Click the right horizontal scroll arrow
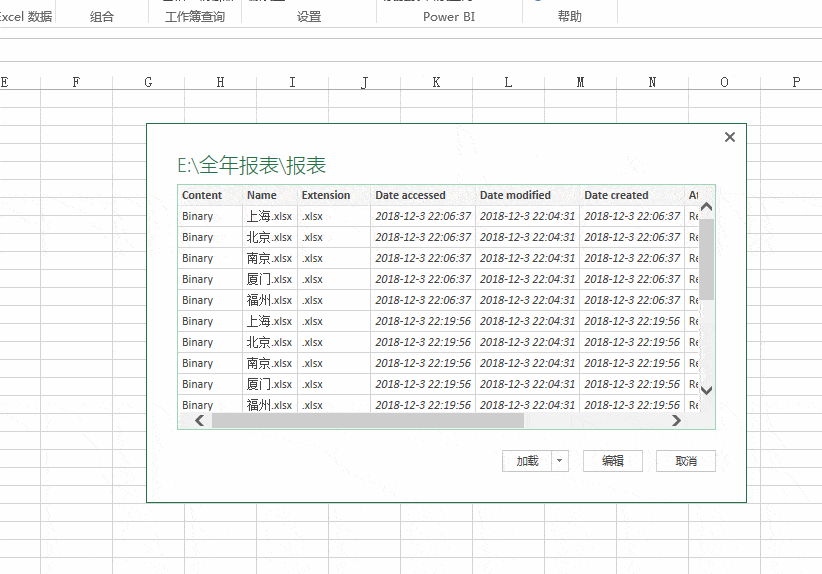 click(676, 420)
